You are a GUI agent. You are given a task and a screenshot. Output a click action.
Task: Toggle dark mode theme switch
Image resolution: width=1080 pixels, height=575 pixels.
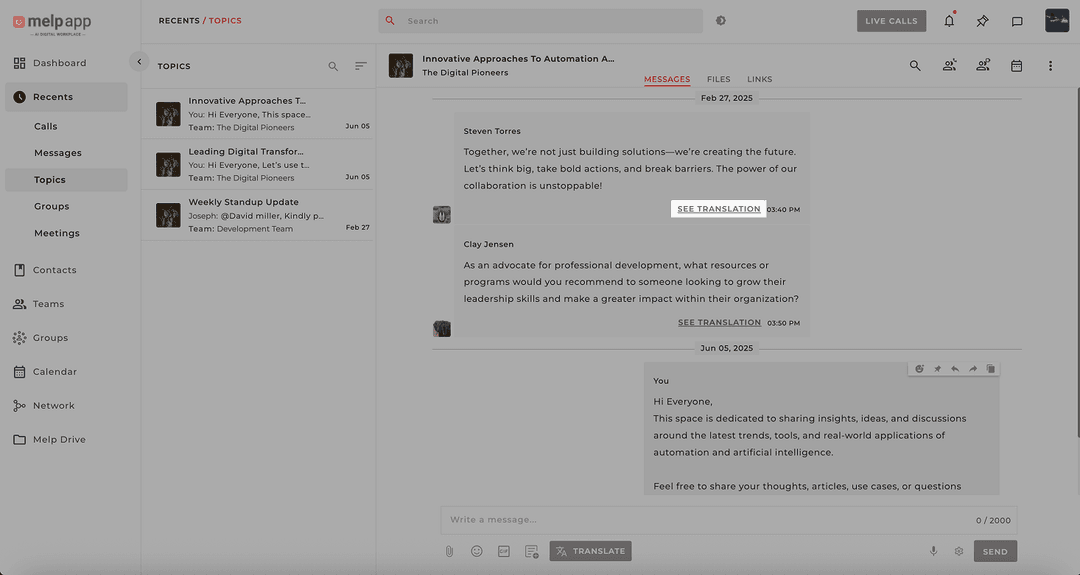(x=721, y=21)
